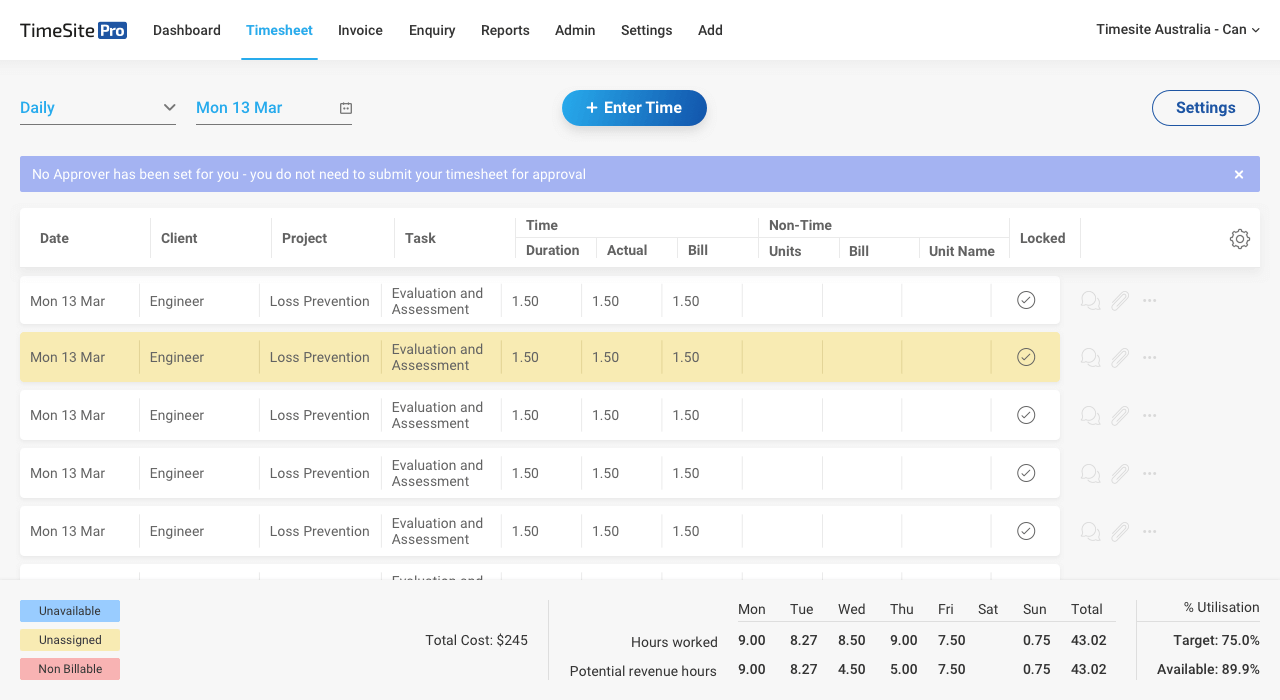Click the column settings gear icon

(x=1239, y=239)
